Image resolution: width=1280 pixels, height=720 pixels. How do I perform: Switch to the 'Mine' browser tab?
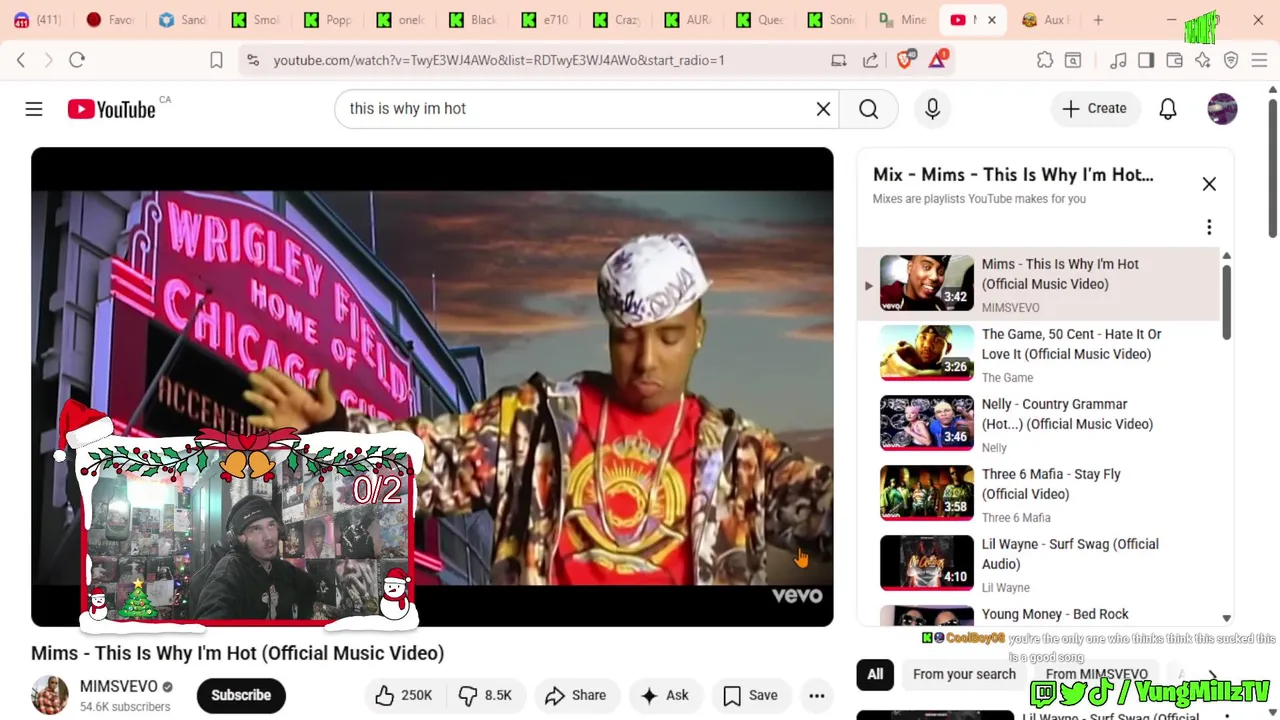(903, 20)
